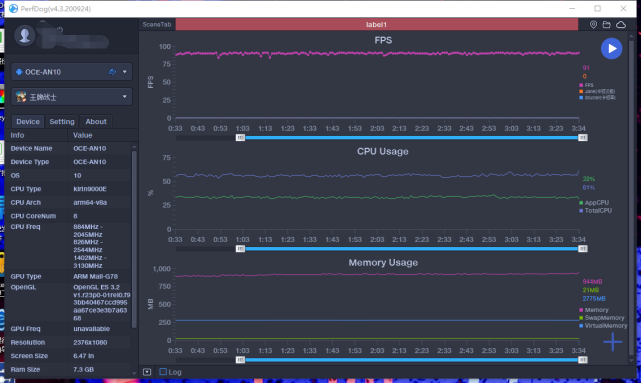Toggle AppCPU series in CPU legend
641x383 pixels.
pyautogui.click(x=594, y=202)
